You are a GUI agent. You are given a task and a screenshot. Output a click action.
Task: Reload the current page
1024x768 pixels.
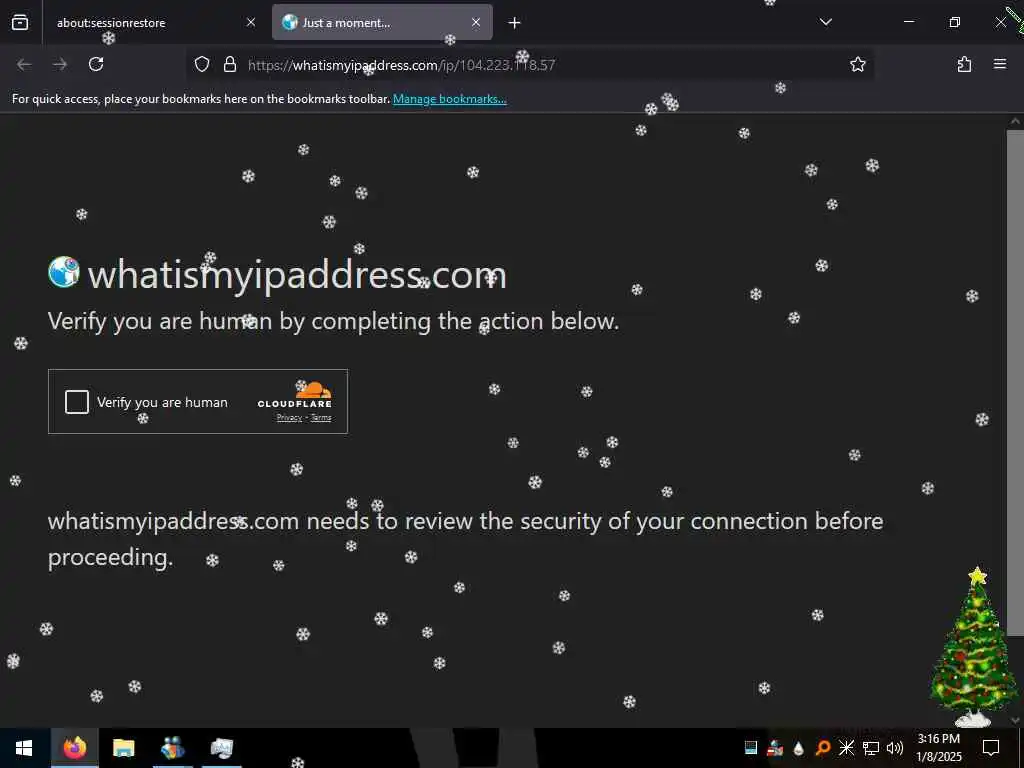[96, 64]
